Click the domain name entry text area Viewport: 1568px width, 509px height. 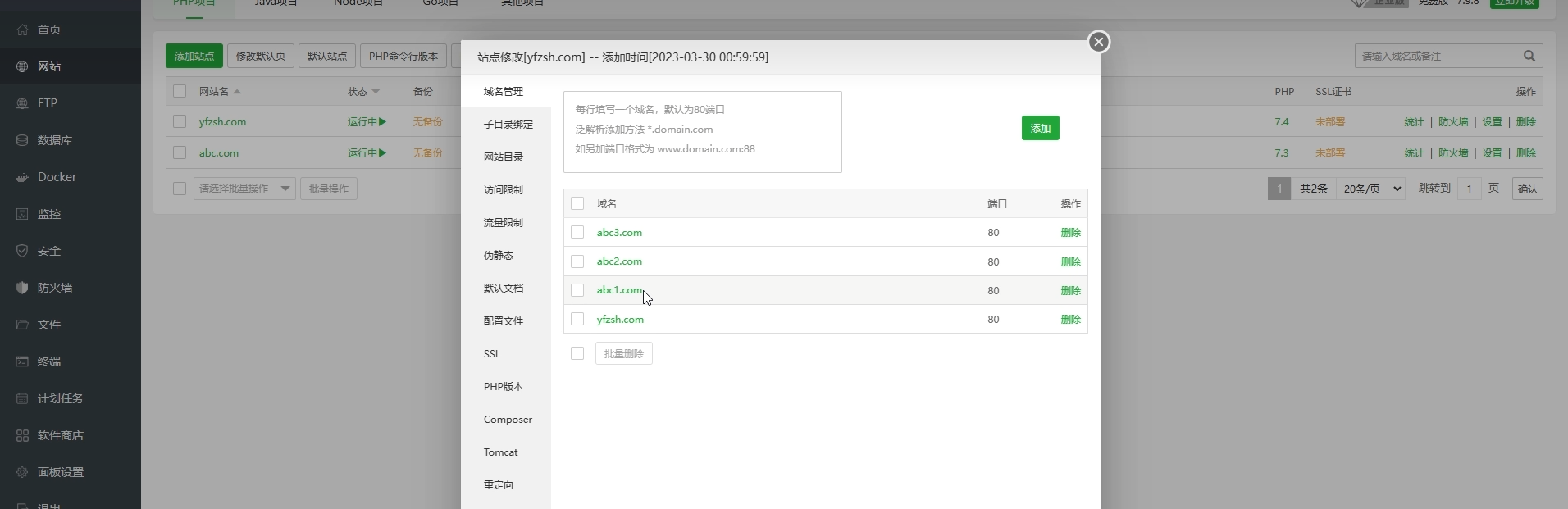coord(702,132)
